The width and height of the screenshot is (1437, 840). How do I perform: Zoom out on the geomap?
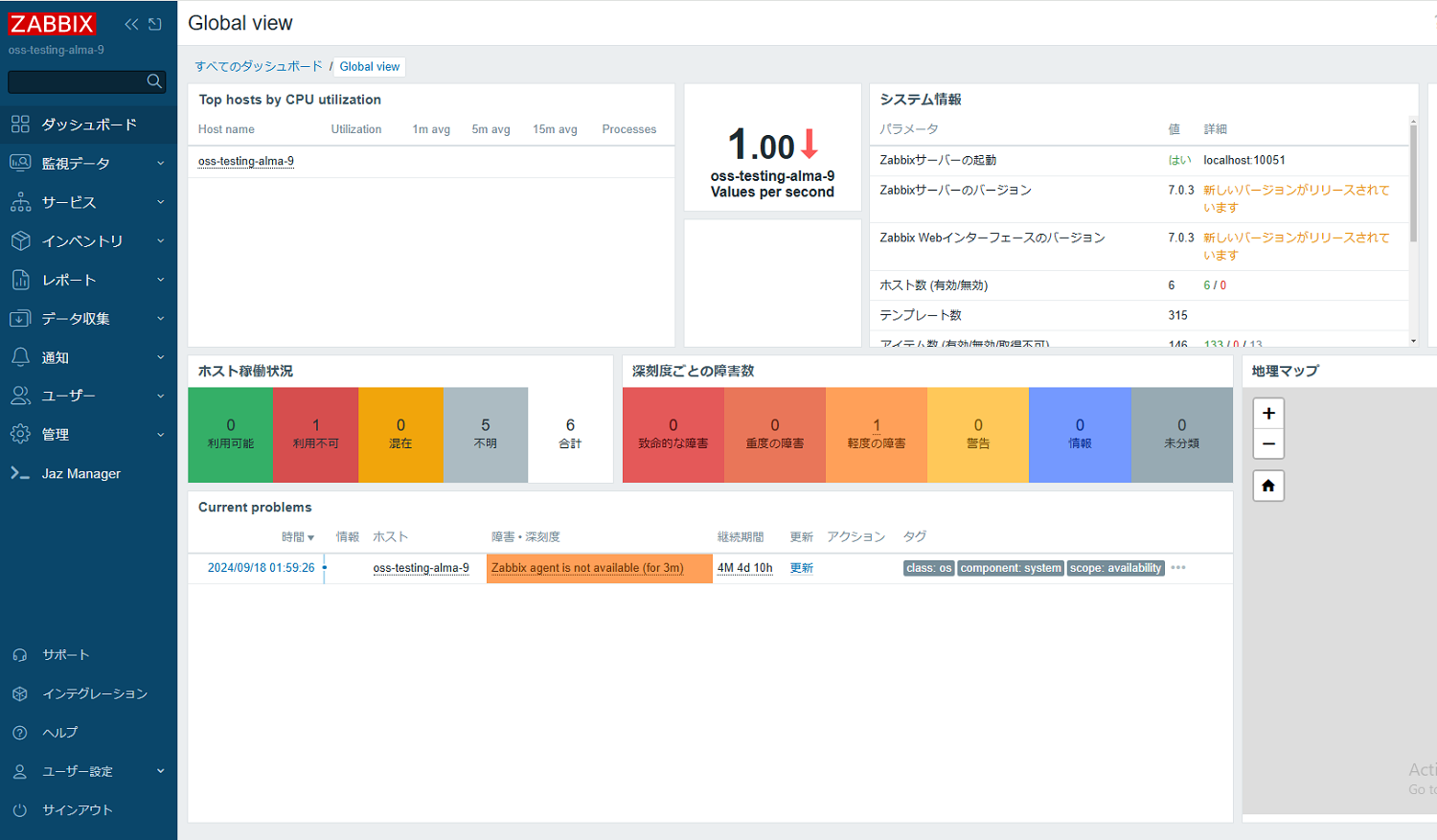(x=1268, y=443)
